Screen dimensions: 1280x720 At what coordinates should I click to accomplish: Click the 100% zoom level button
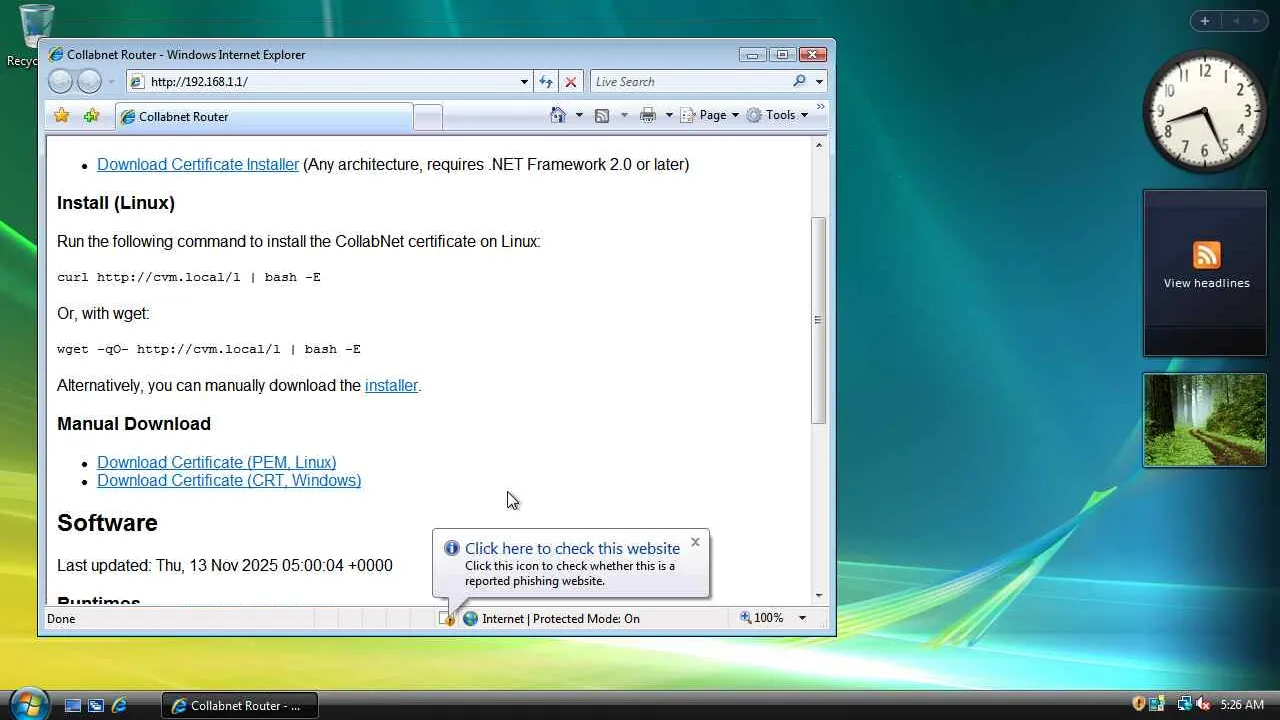(762, 618)
